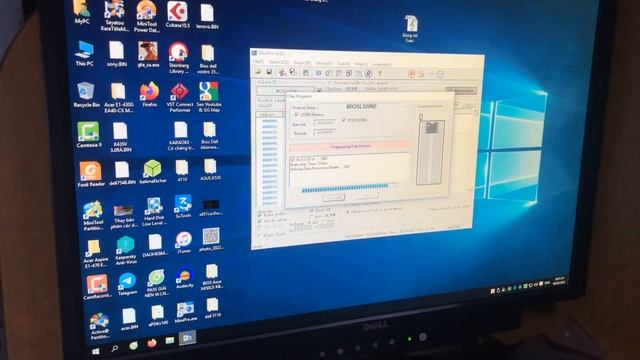640x360 pixels.
Task: Select the lenovo.BIN file on desktop
Action: pos(207,16)
